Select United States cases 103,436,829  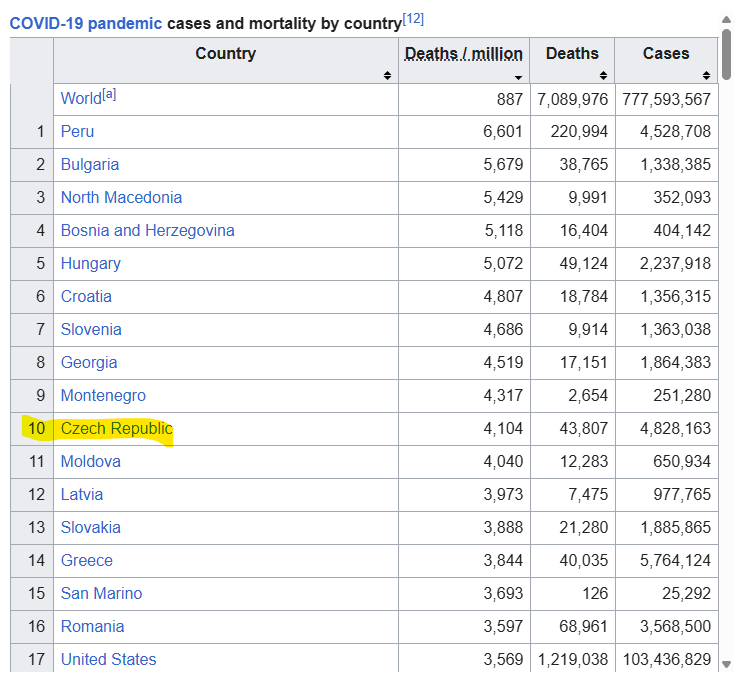[x=666, y=660]
